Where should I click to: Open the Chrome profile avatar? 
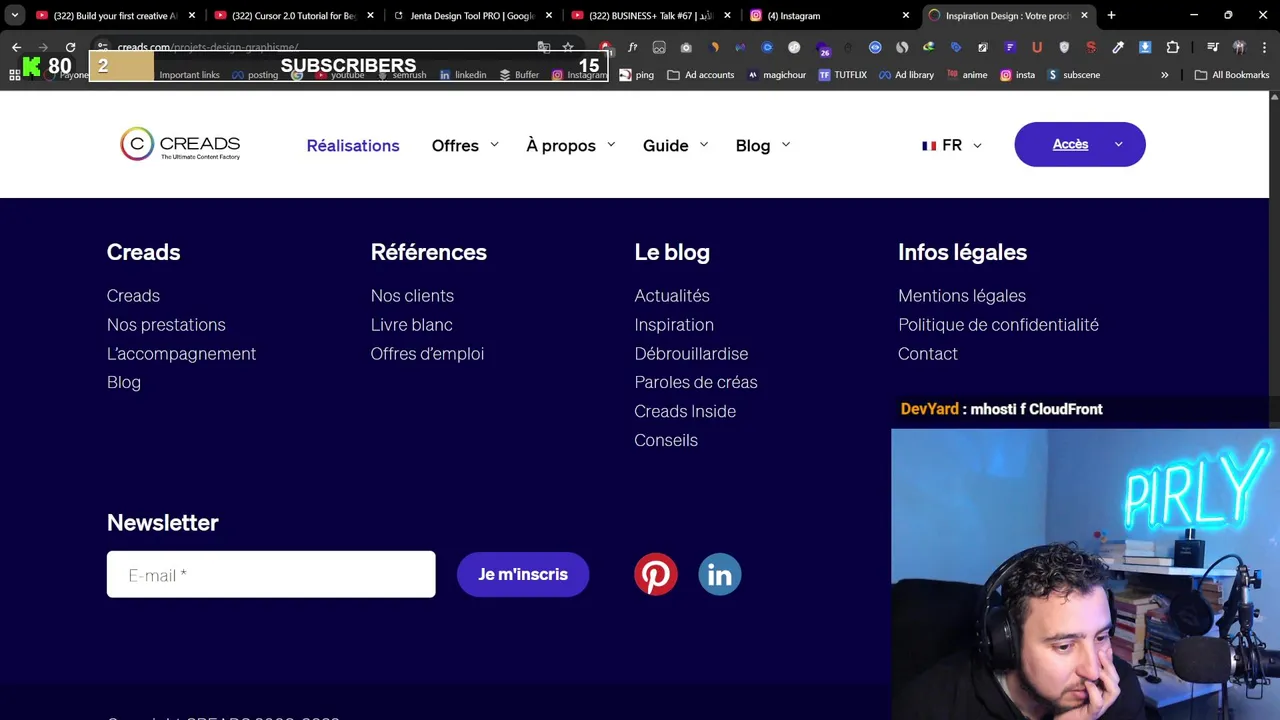(1239, 47)
